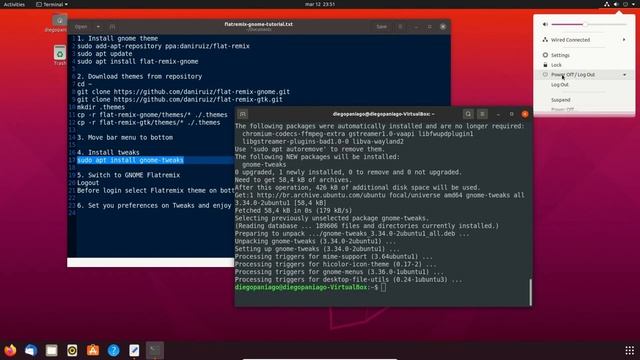Click the power icon in top bar

625,4
